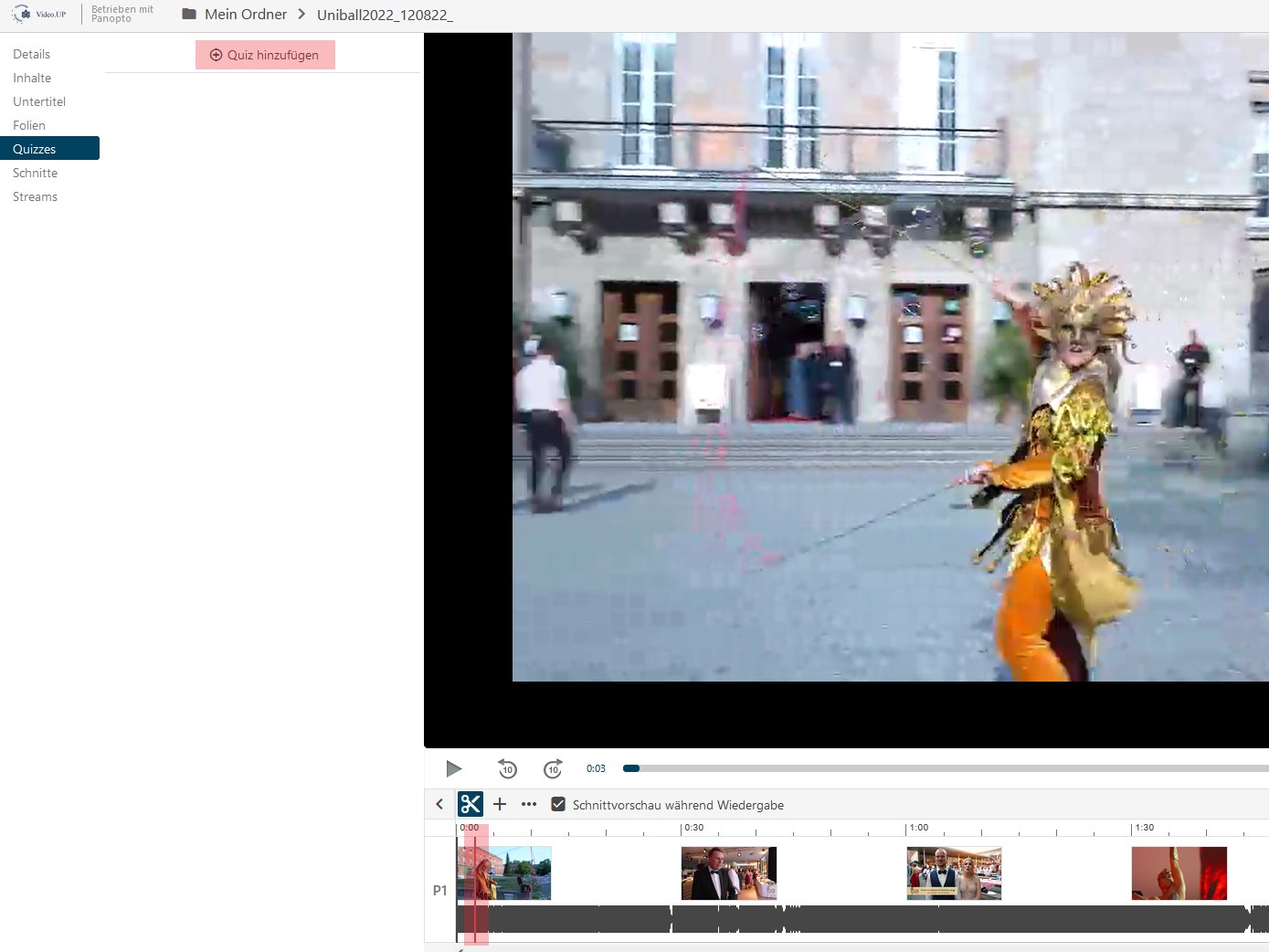Switch to the Inhalte tab
Image resolution: width=1269 pixels, height=952 pixels.
click(32, 78)
